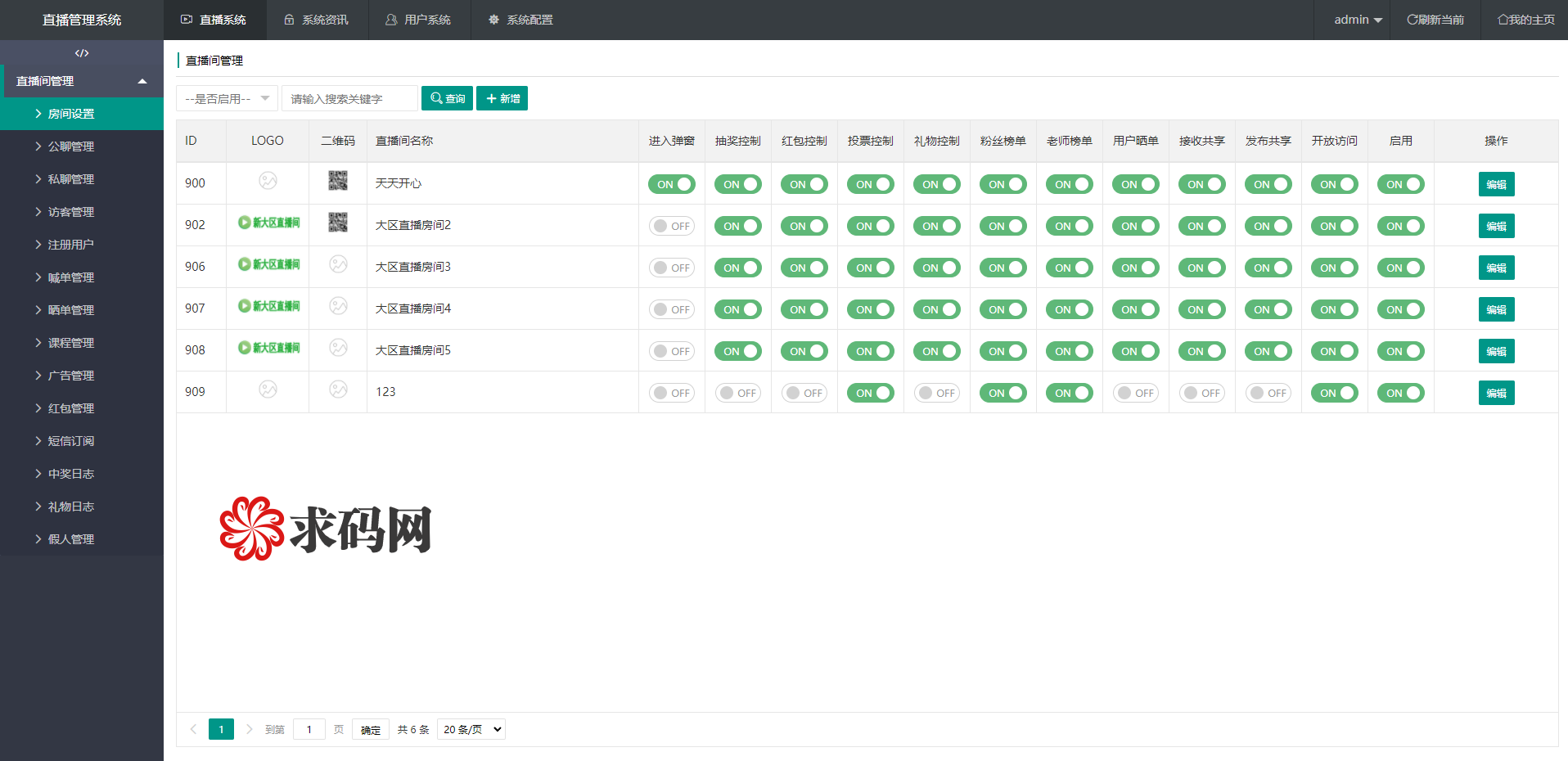The width and height of the screenshot is (1568, 761).
Task: Click the next page arrow in pagination
Action: [250, 729]
